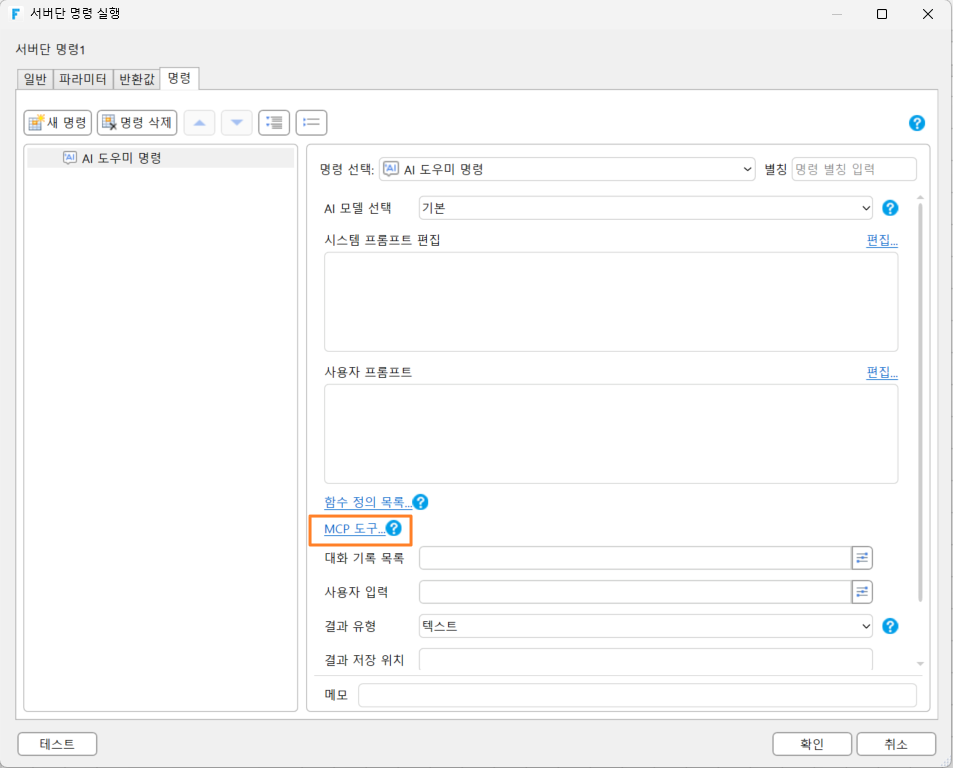
Task: Move command down with the down arrow
Action: pos(237,123)
